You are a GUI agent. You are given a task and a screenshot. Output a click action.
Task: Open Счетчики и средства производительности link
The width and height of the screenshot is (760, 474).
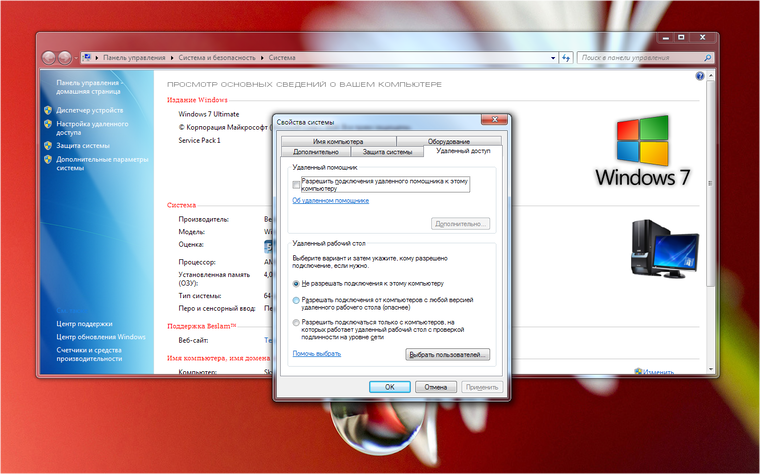[89, 354]
